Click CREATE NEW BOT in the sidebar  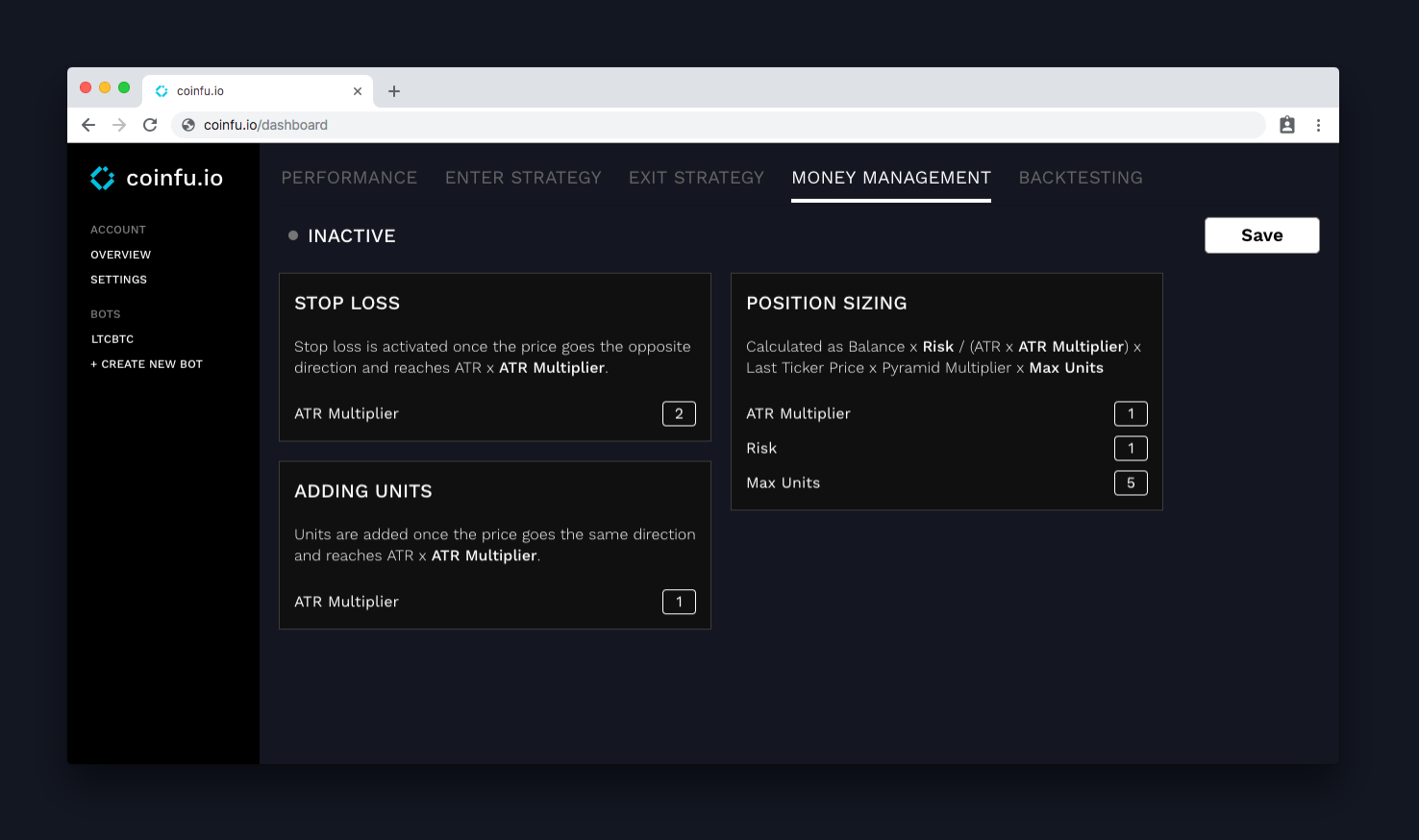point(146,363)
